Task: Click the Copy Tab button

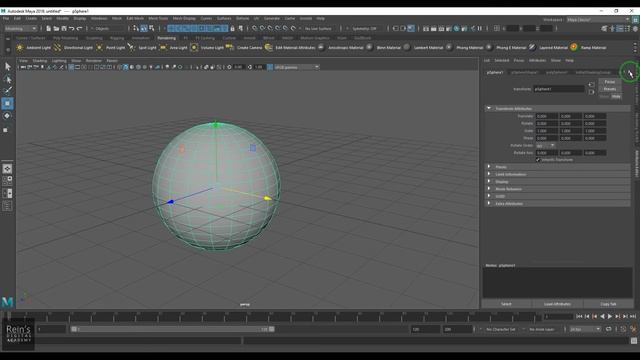Action: point(608,304)
